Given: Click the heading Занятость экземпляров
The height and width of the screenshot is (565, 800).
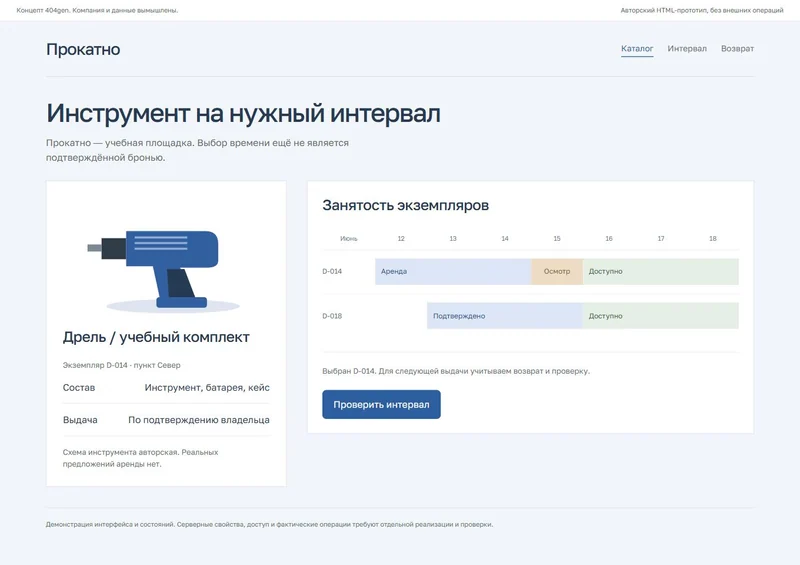Looking at the screenshot, I should tap(406, 205).
